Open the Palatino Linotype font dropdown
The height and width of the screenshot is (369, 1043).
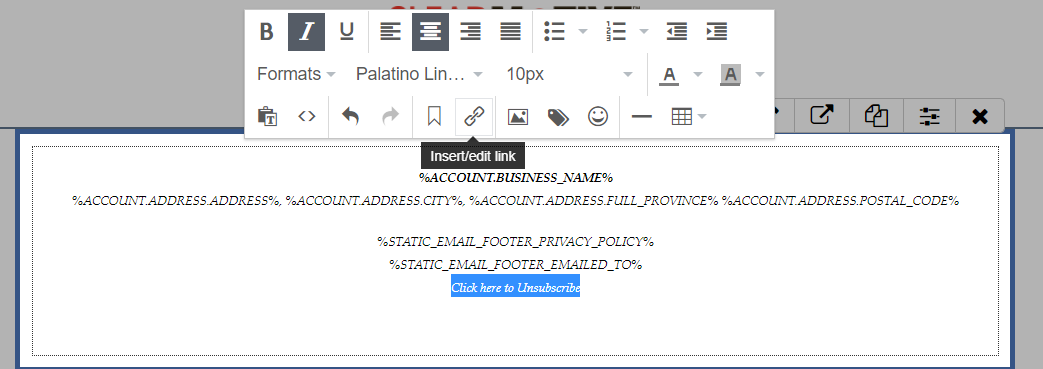419,74
